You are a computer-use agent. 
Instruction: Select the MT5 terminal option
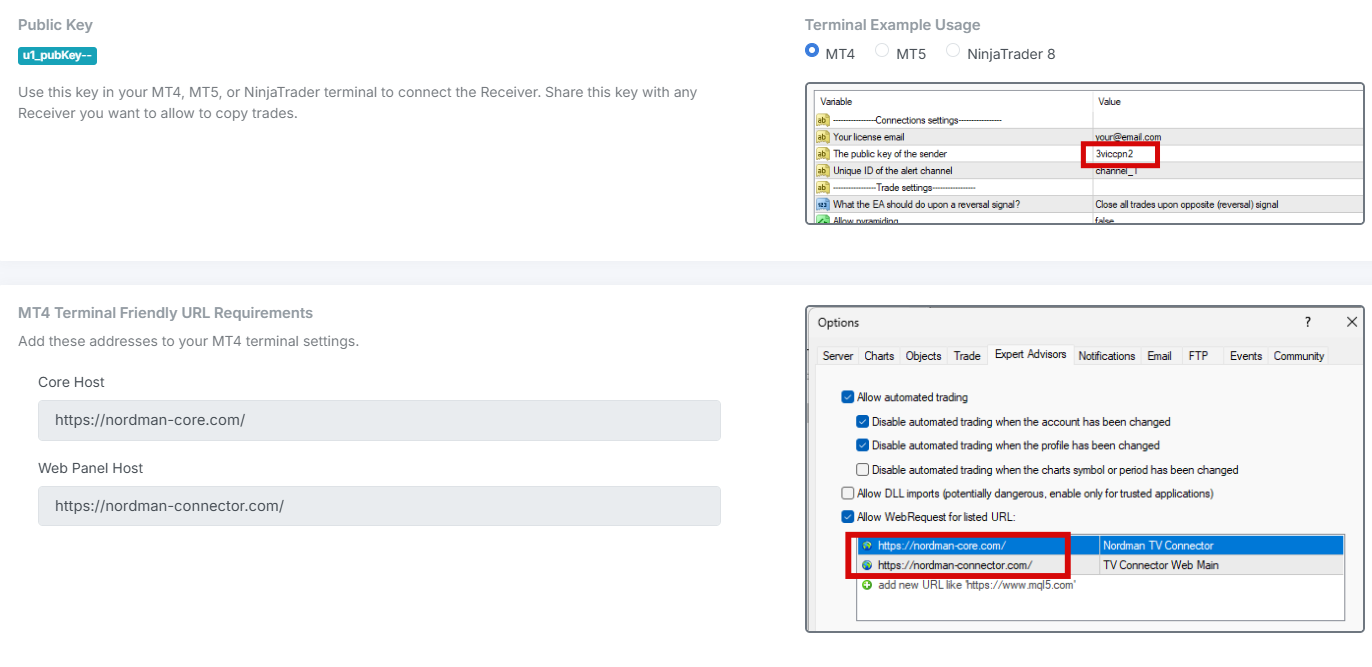pos(882,51)
